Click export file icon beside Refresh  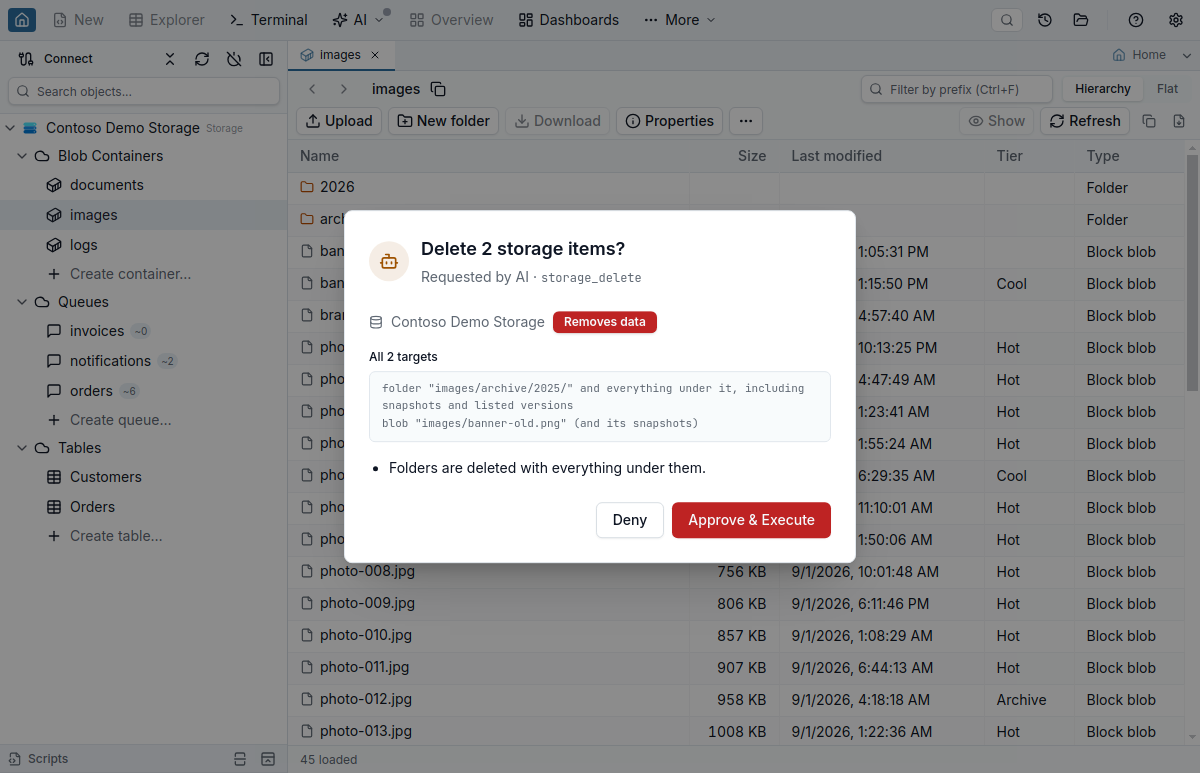pyautogui.click(x=1179, y=121)
